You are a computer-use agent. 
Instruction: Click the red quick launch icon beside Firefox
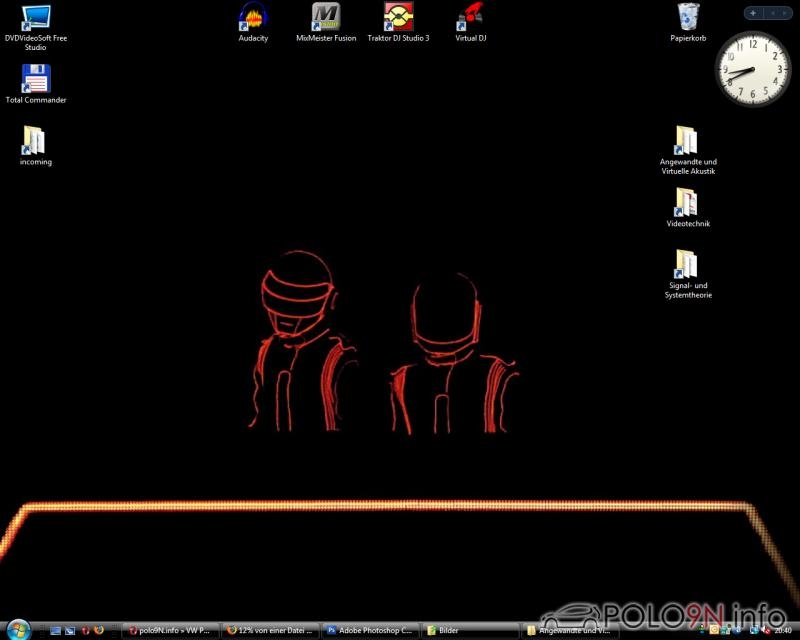[x=85, y=631]
